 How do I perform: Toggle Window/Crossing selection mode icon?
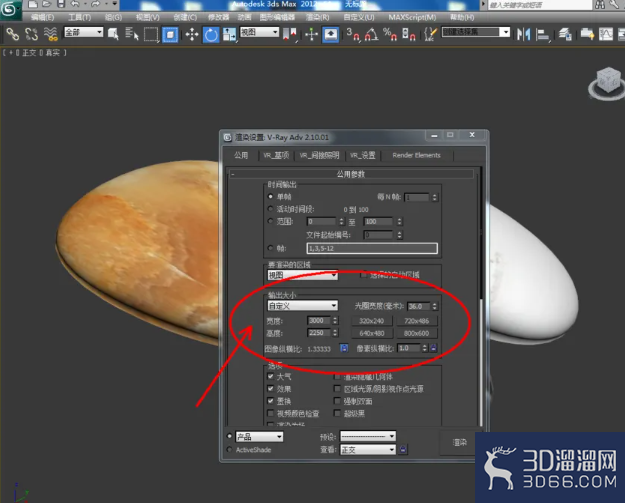(x=170, y=35)
